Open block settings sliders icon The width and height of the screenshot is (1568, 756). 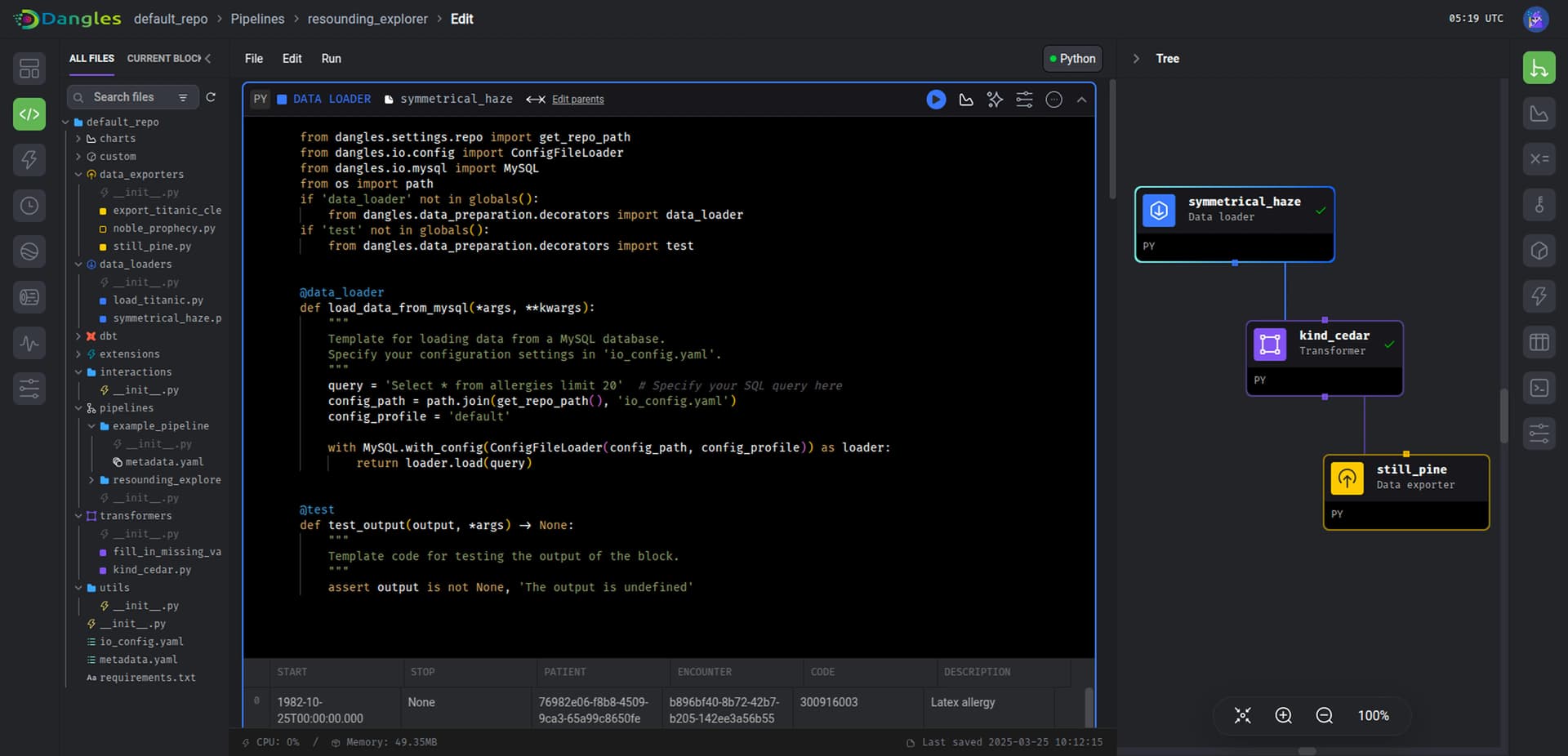pyautogui.click(x=1024, y=100)
